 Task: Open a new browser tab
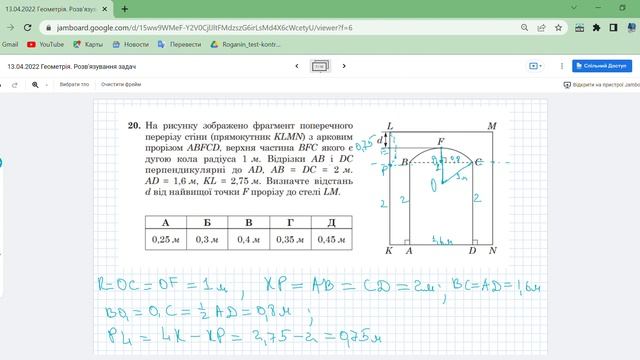(124, 9)
